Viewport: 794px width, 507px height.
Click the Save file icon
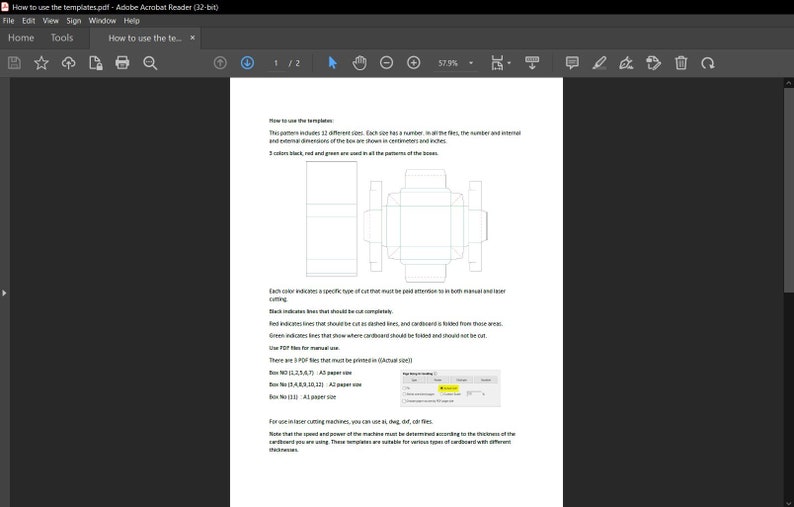point(14,63)
